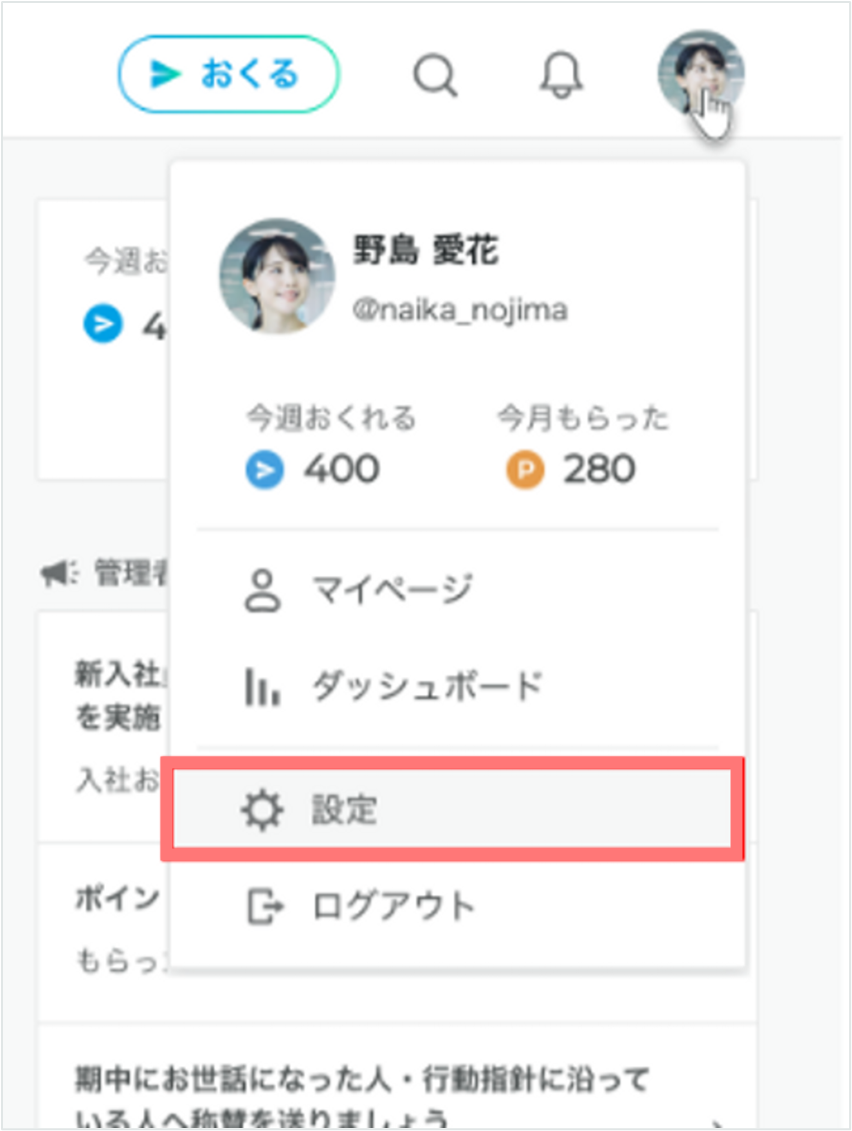This screenshot has width=852, height=1131.
Task: Click the user name 野島 愛花
Action: click(x=426, y=251)
